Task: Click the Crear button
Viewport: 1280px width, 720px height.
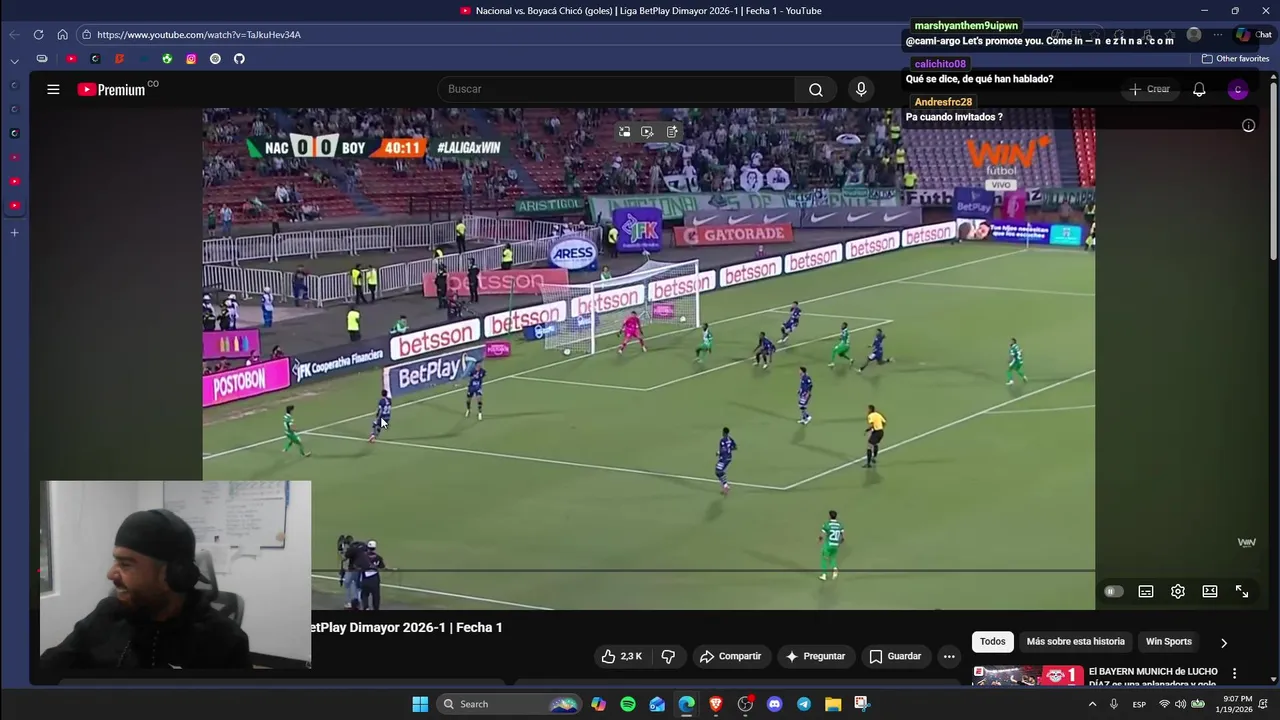Action: tap(1149, 89)
